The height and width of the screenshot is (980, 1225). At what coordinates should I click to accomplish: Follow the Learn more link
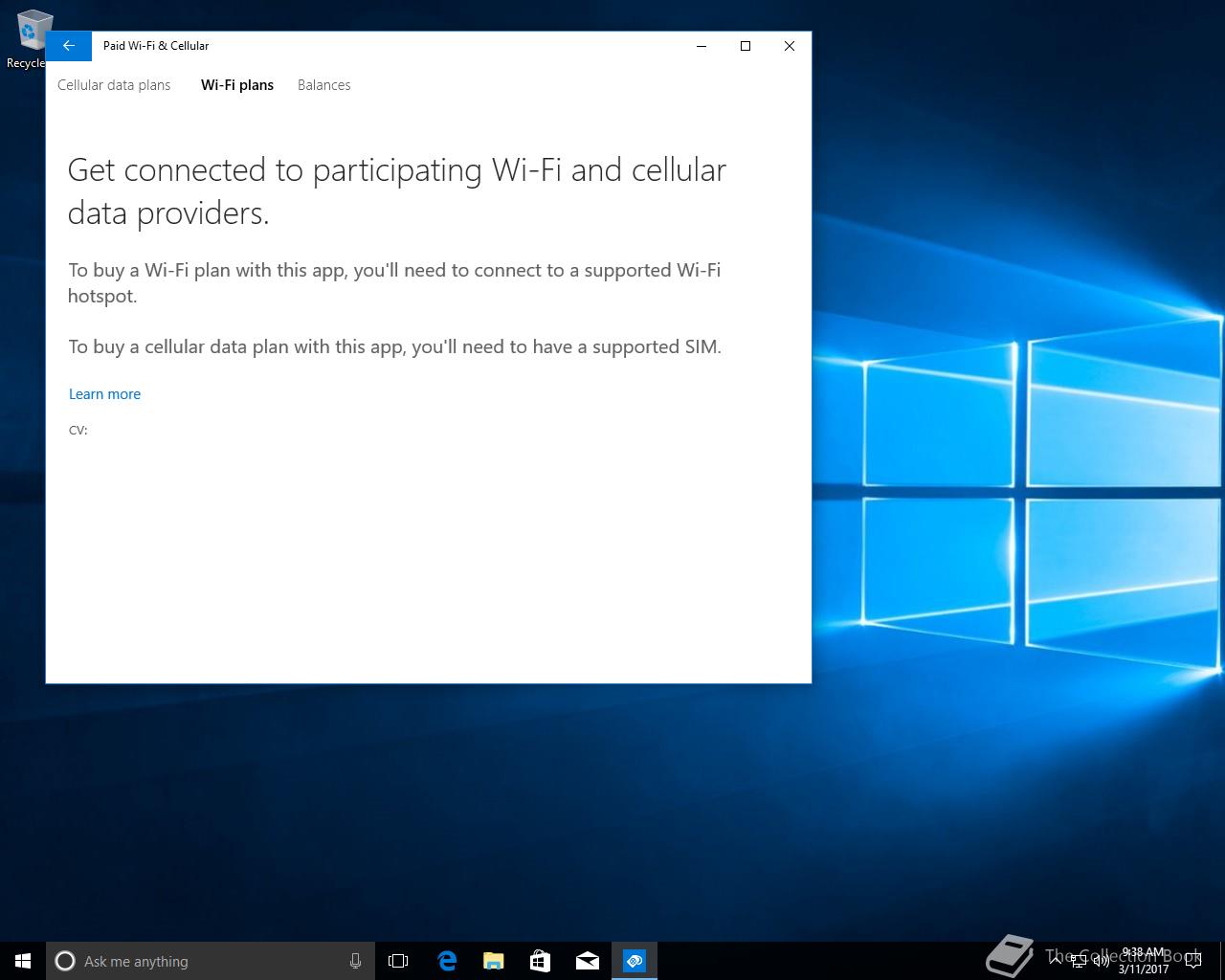[104, 394]
